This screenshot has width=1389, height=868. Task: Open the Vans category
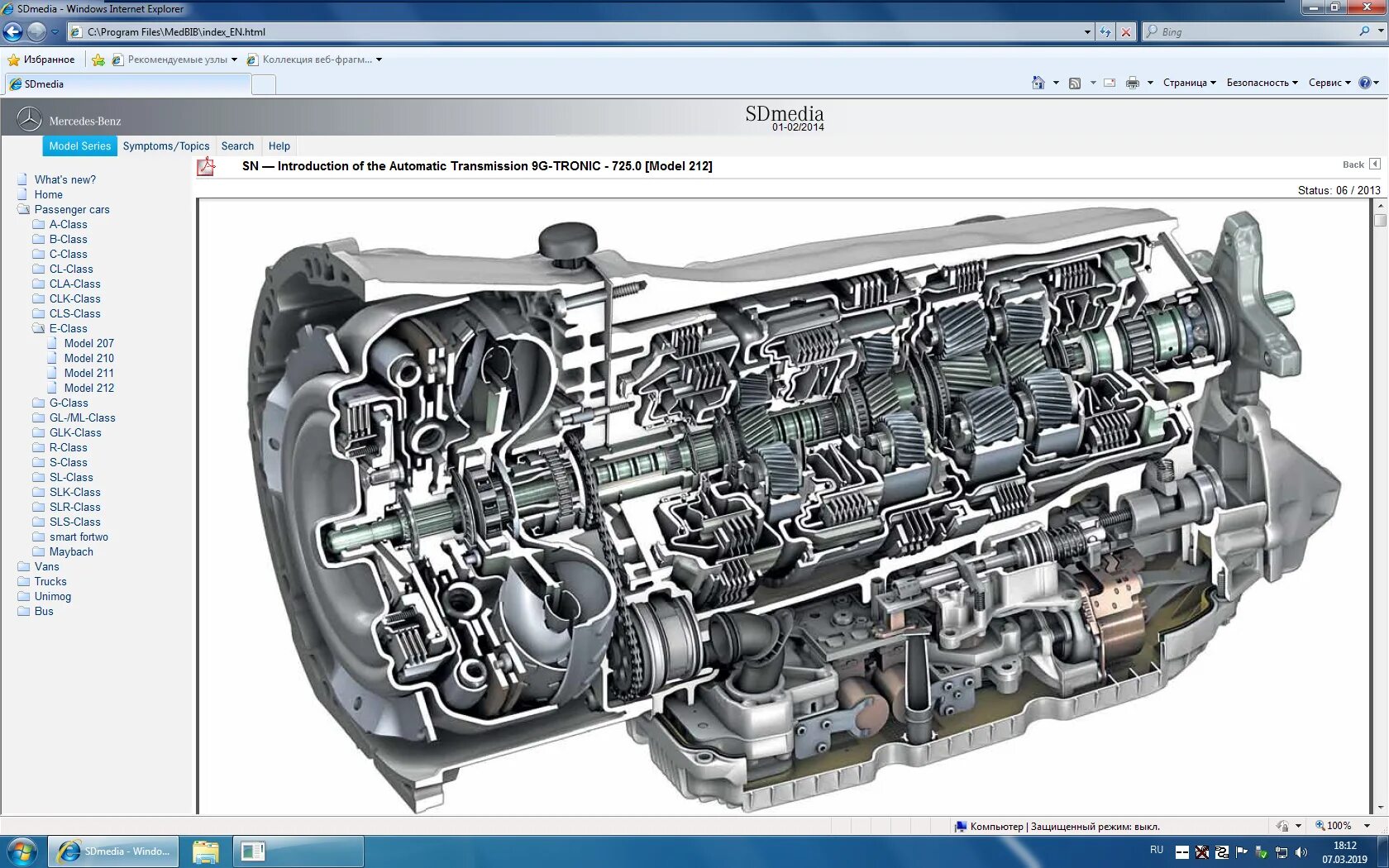point(47,567)
